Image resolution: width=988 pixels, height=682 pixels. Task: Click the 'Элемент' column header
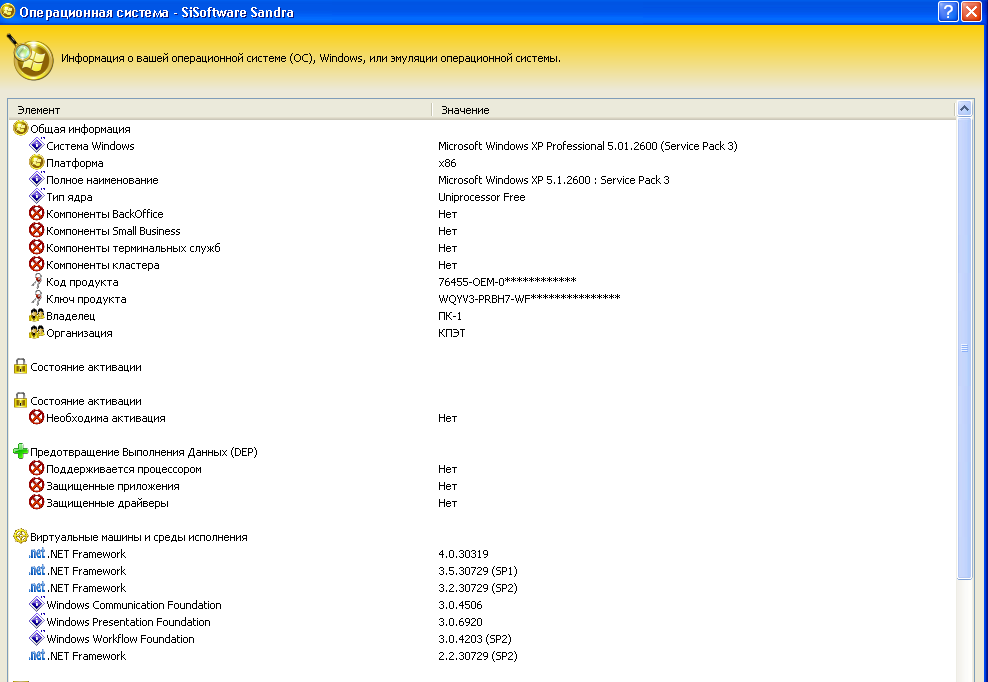pyautogui.click(x=219, y=110)
